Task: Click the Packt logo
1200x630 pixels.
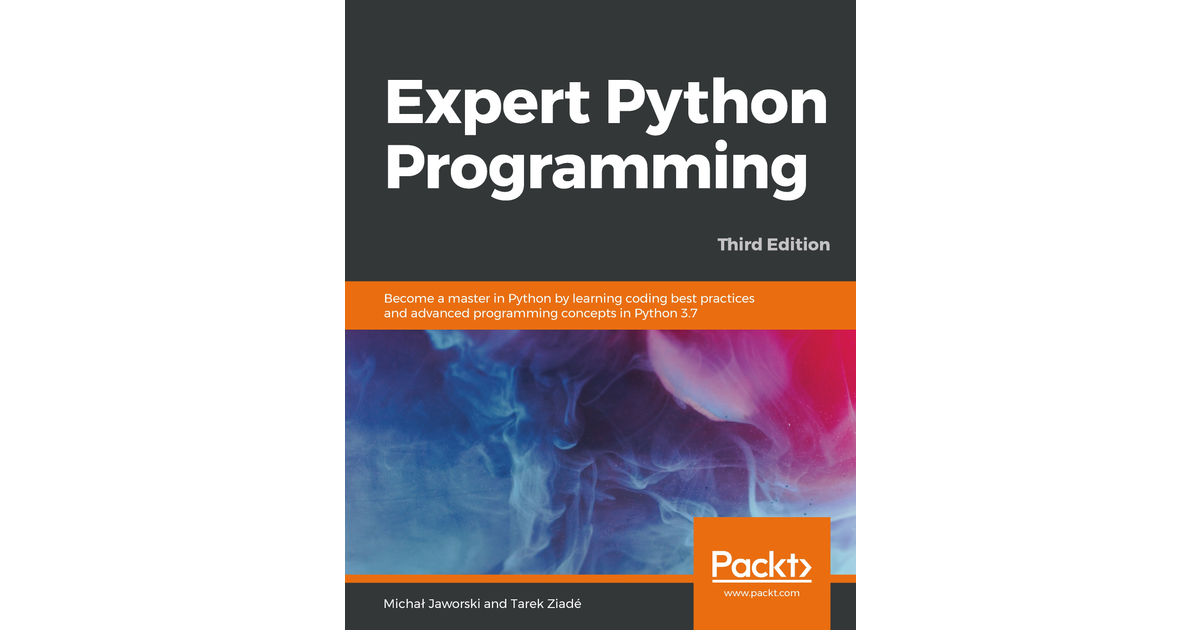Action: (760, 565)
